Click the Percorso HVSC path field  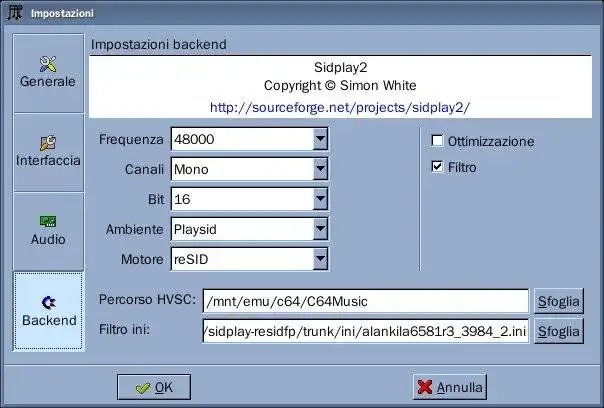click(x=366, y=301)
